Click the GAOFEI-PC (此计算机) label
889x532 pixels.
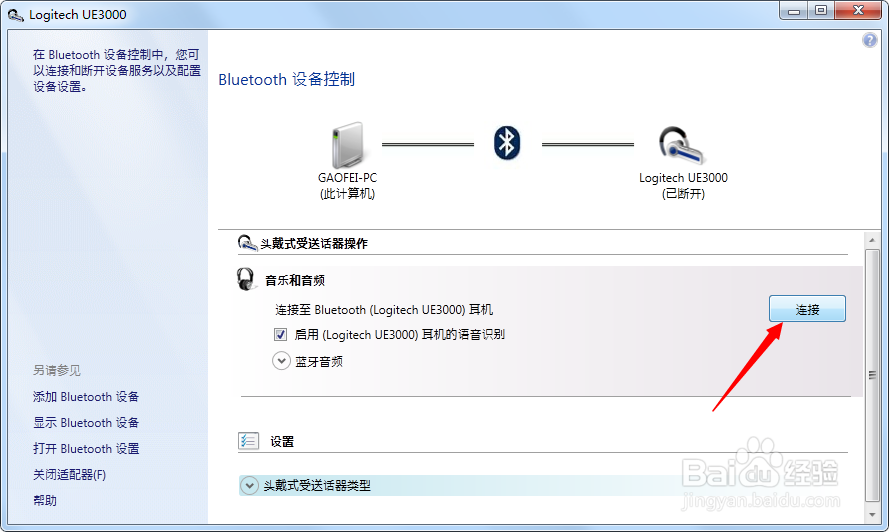[347, 185]
